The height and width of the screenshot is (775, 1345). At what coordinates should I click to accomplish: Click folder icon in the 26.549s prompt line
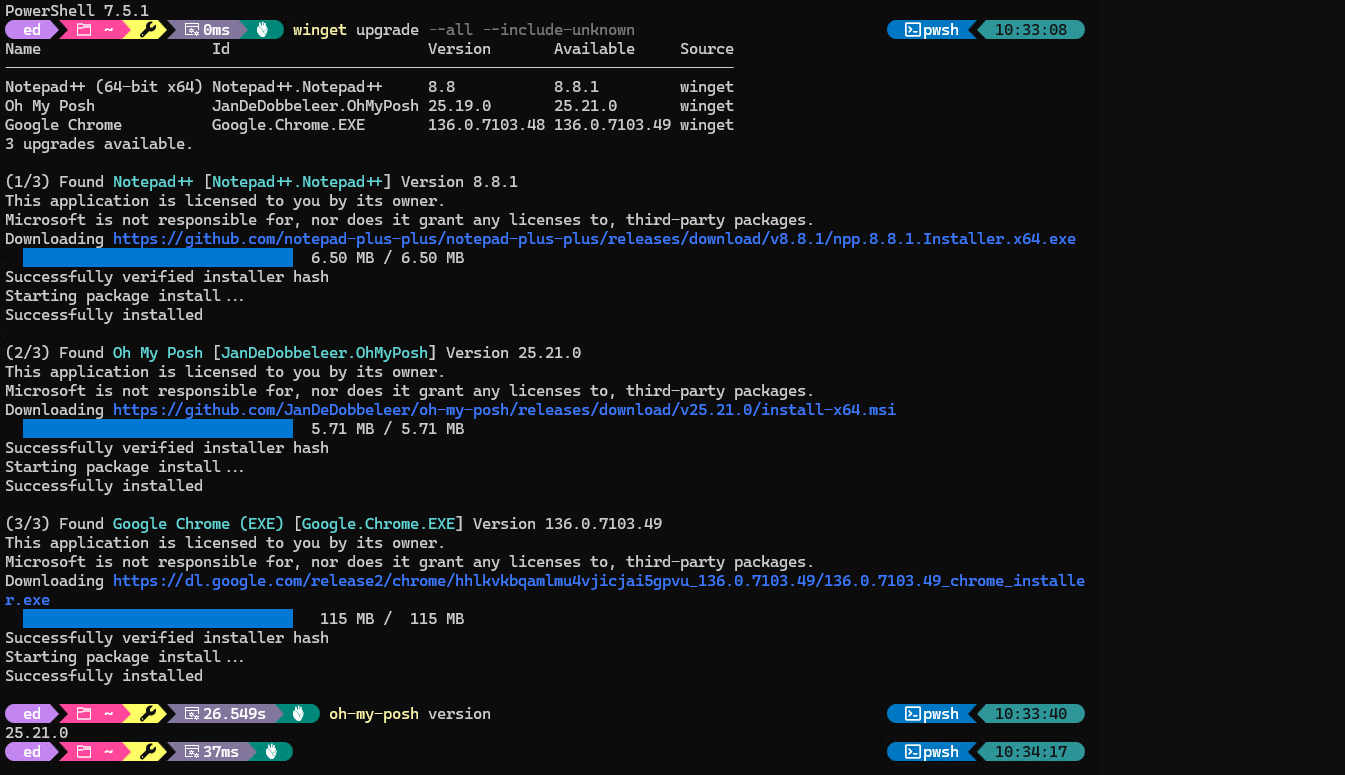(84, 714)
